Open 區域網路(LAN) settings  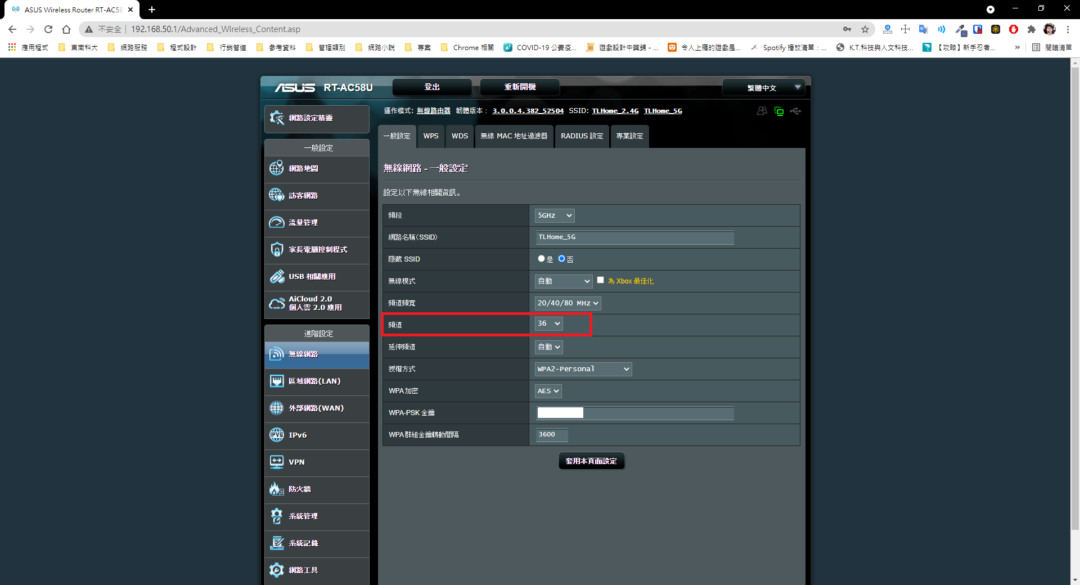coord(317,381)
